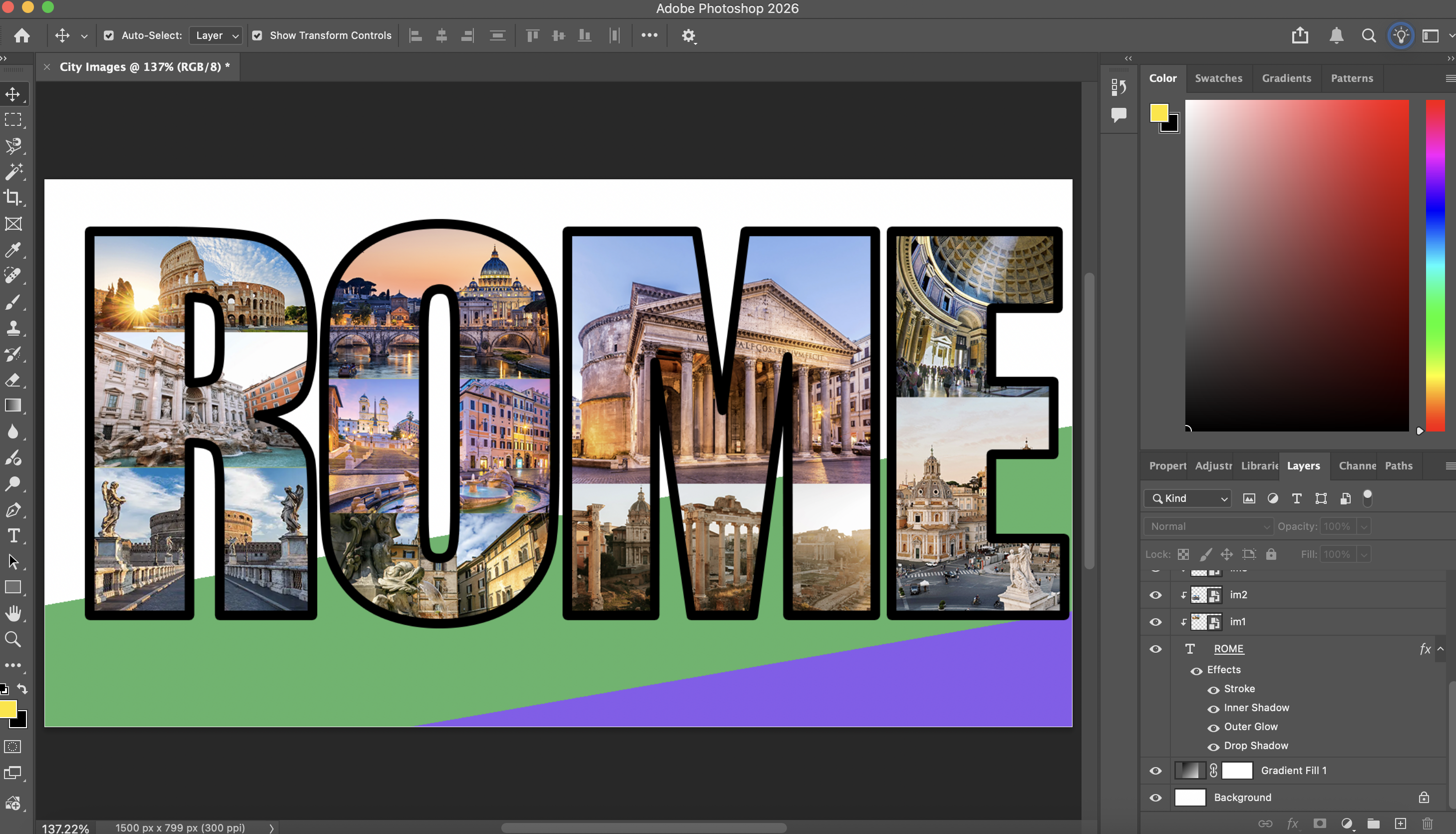Disable Show Transform Controls
1456x834 pixels.
coord(258,35)
